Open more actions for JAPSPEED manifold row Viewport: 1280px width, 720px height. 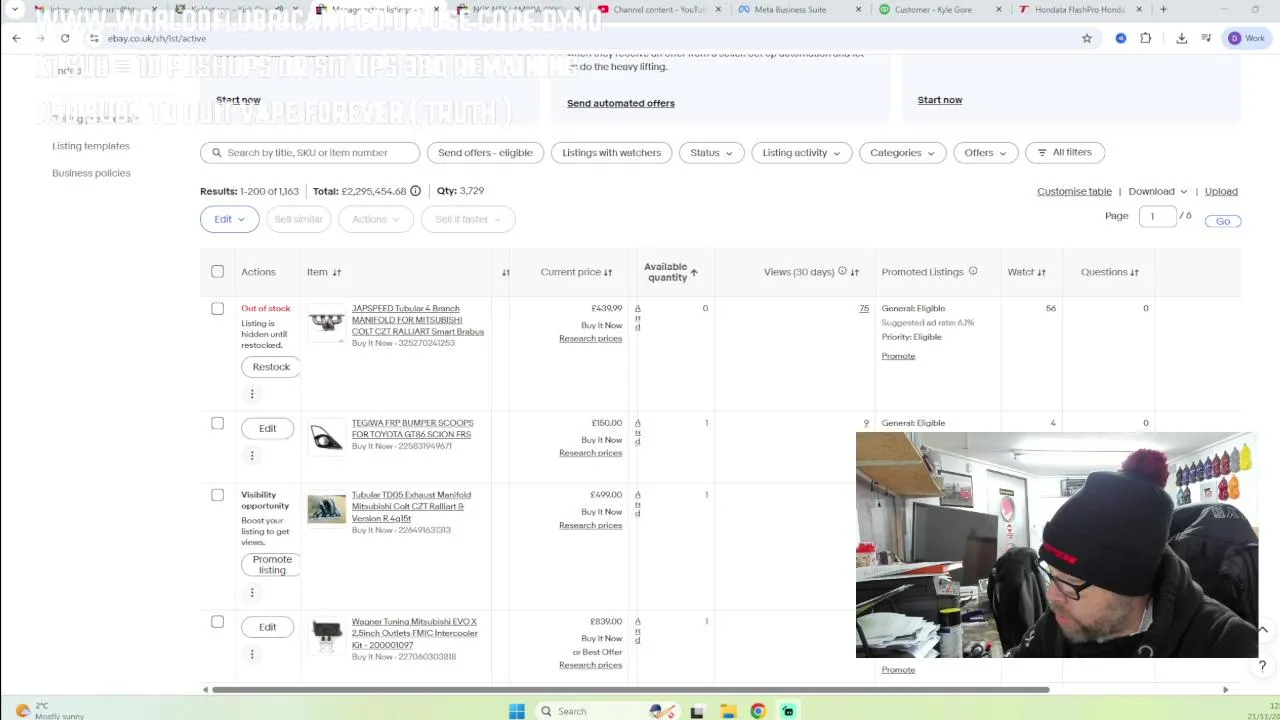252,394
